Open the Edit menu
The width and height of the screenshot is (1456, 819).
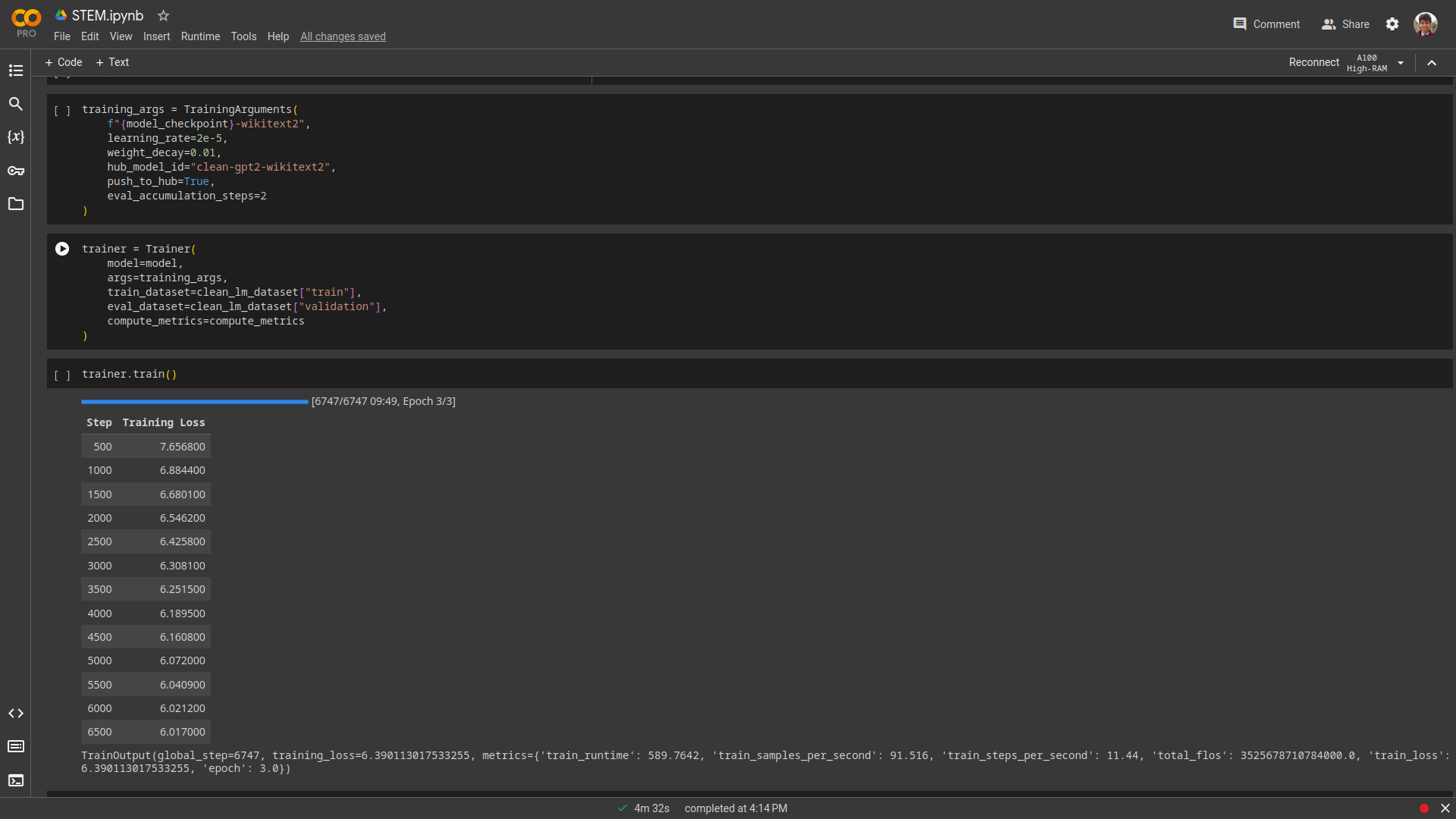click(x=90, y=36)
